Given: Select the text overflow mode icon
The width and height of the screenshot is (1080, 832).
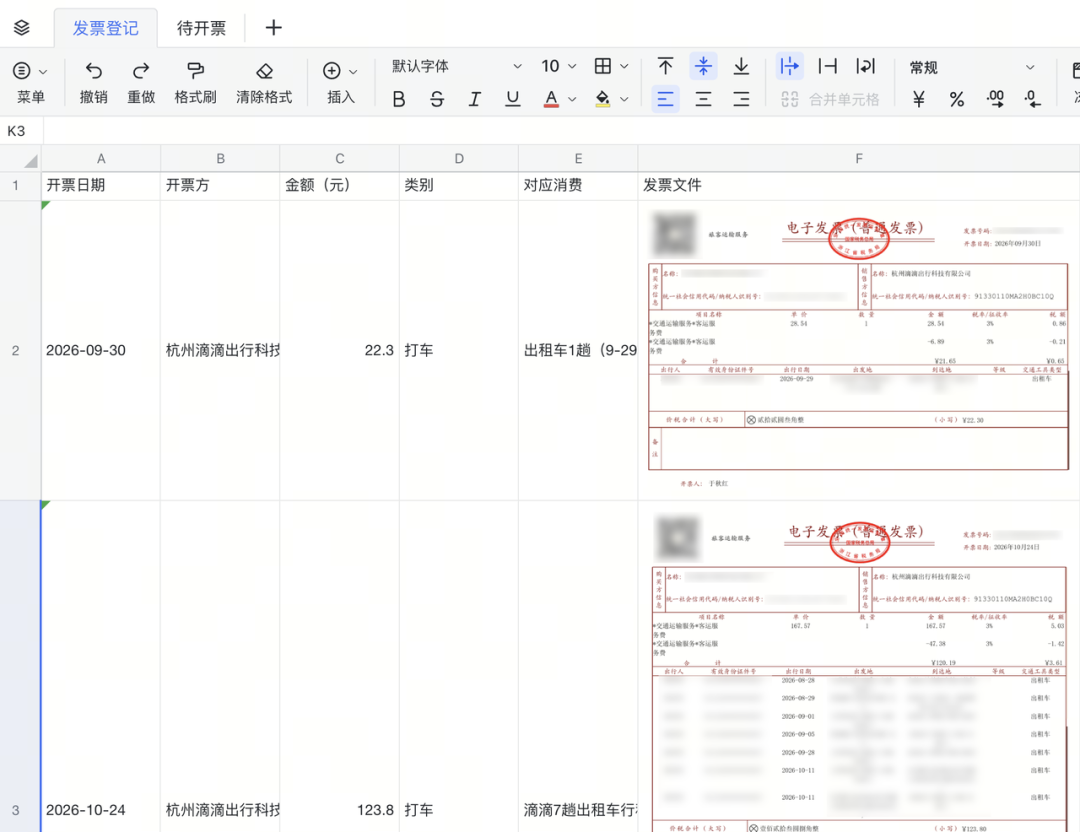Looking at the screenshot, I should pos(789,67).
